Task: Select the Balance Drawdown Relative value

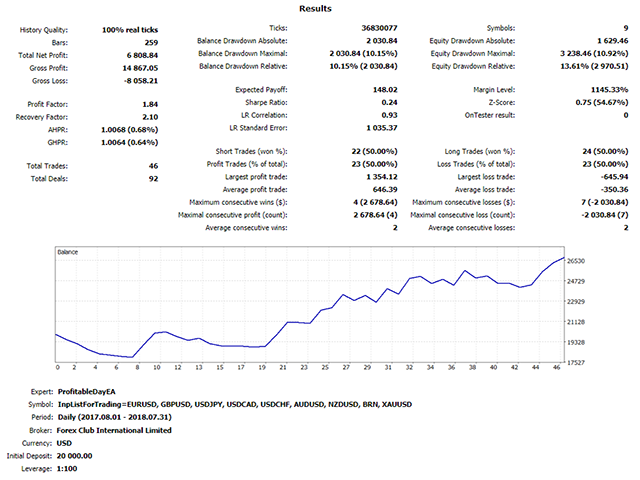Action: pyautogui.click(x=363, y=66)
